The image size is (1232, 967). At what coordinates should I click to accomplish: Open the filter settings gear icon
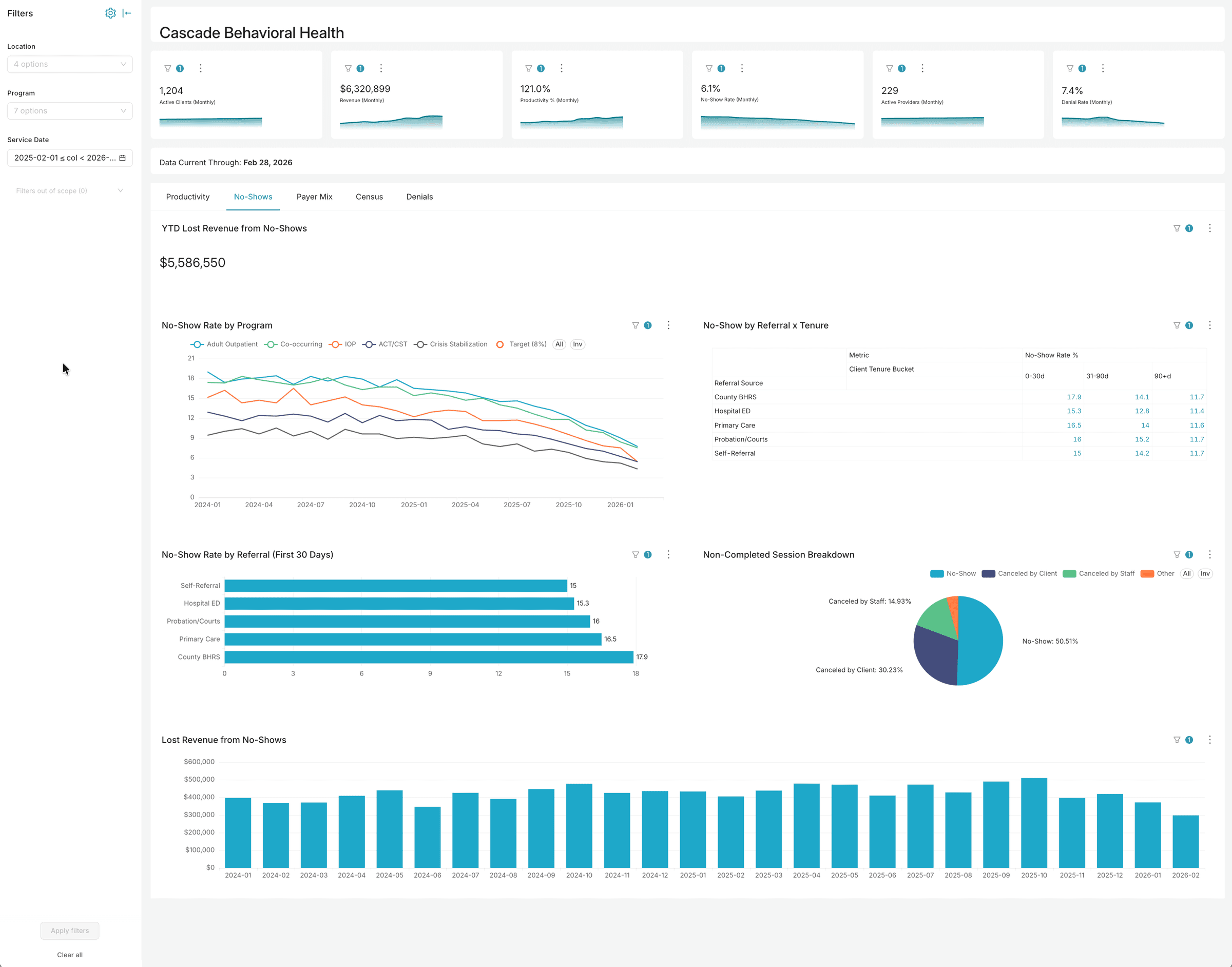click(x=111, y=12)
